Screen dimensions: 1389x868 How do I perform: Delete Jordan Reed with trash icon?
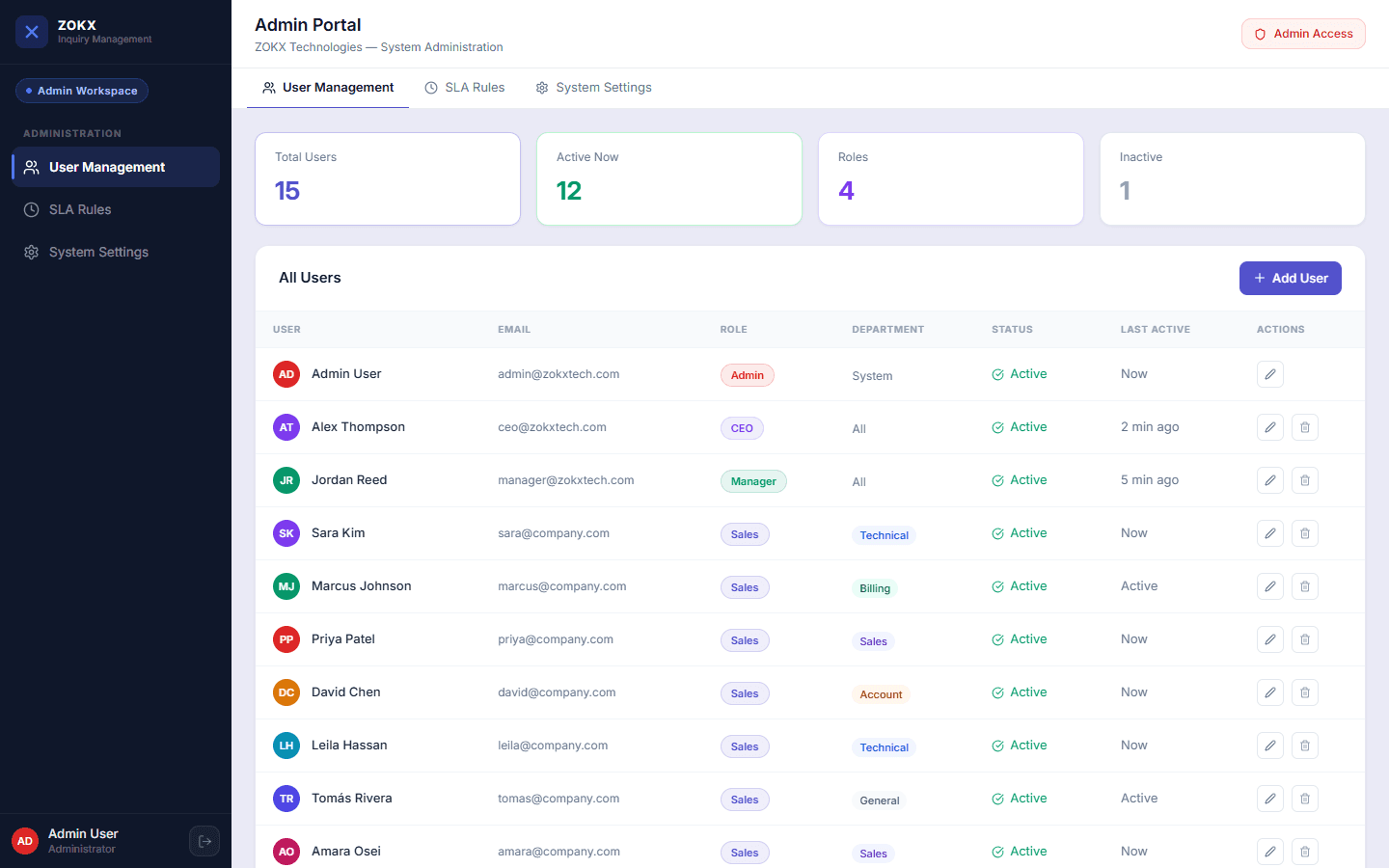pyautogui.click(x=1305, y=480)
